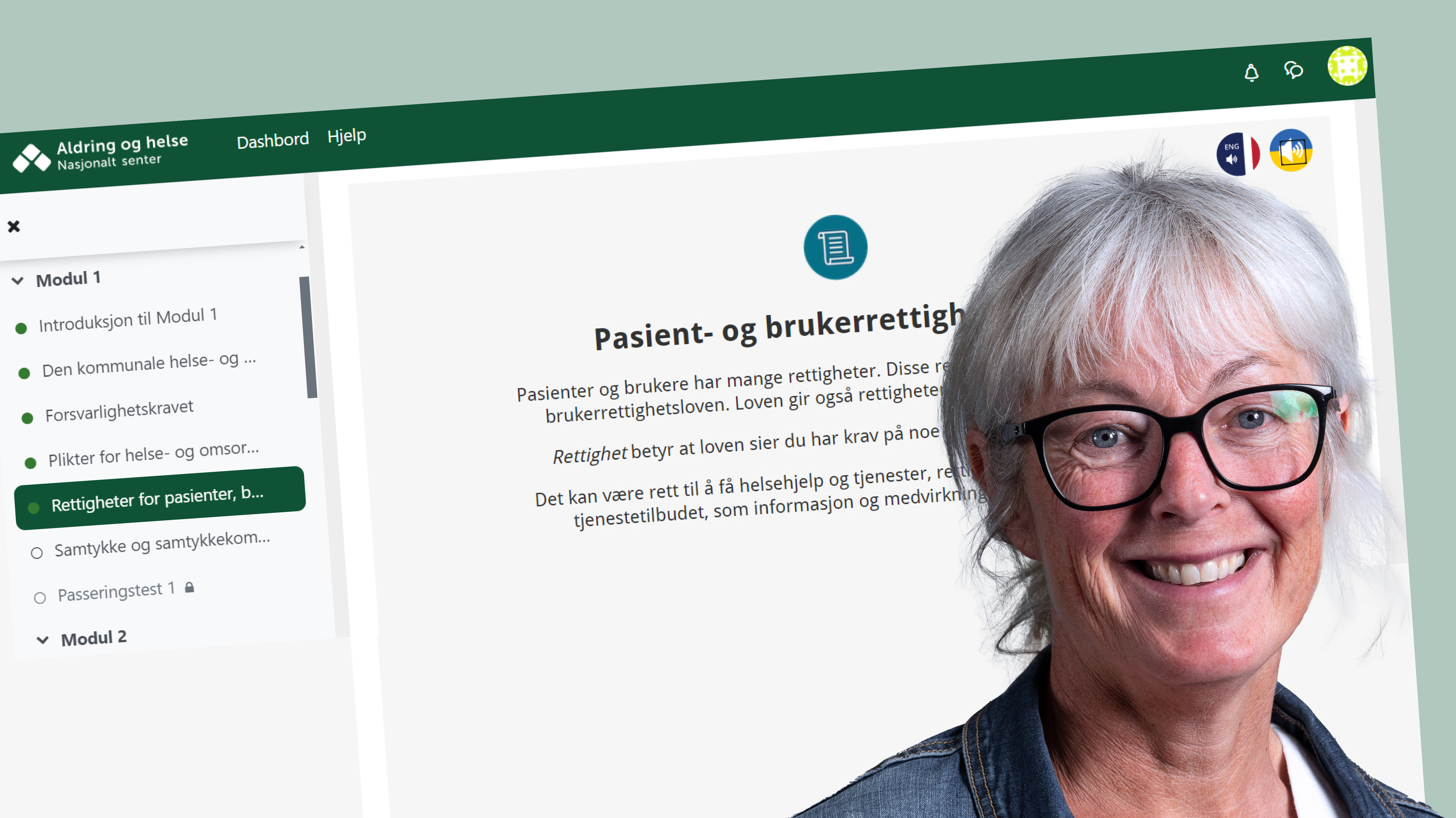Click the green dot beside Forsvarlighetskravet

click(27, 418)
